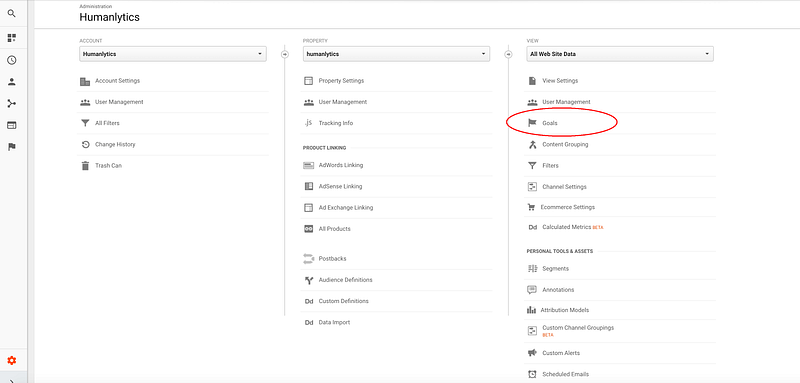Open the Real-Time clock icon
The width and height of the screenshot is (800, 383).
point(12,60)
